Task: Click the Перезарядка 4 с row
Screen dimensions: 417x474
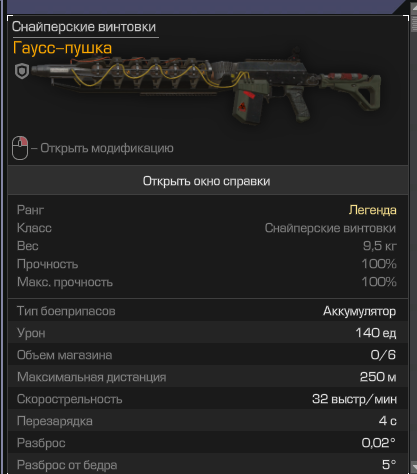Action: pos(208,421)
